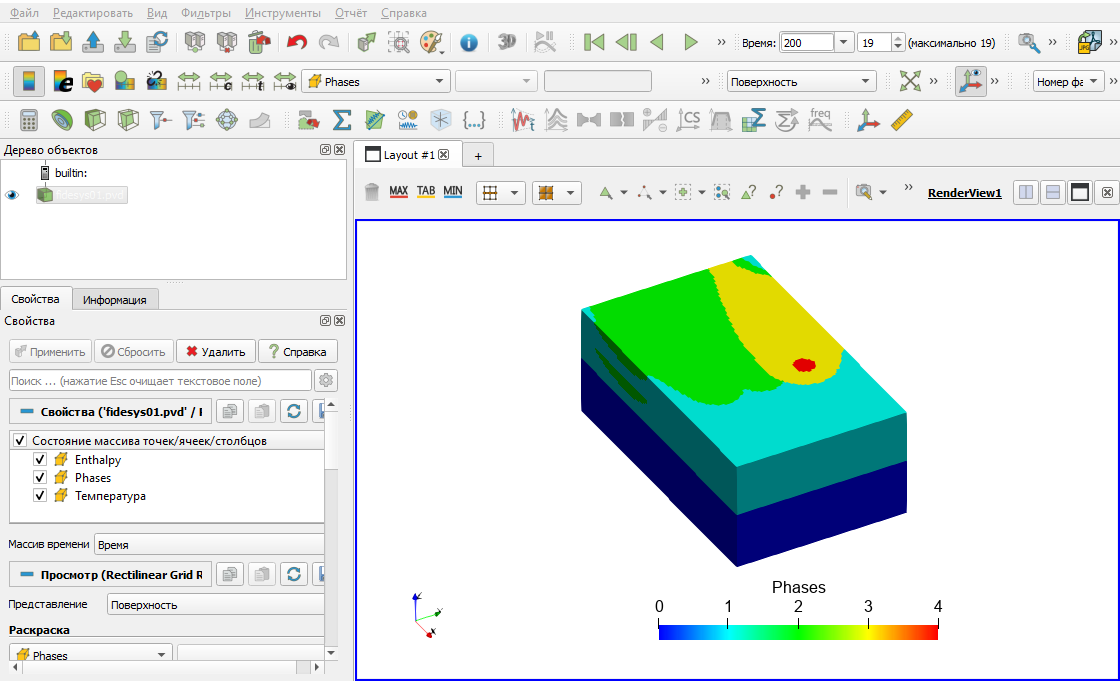Click the color palette editor icon
1120x681 pixels.
click(431, 43)
